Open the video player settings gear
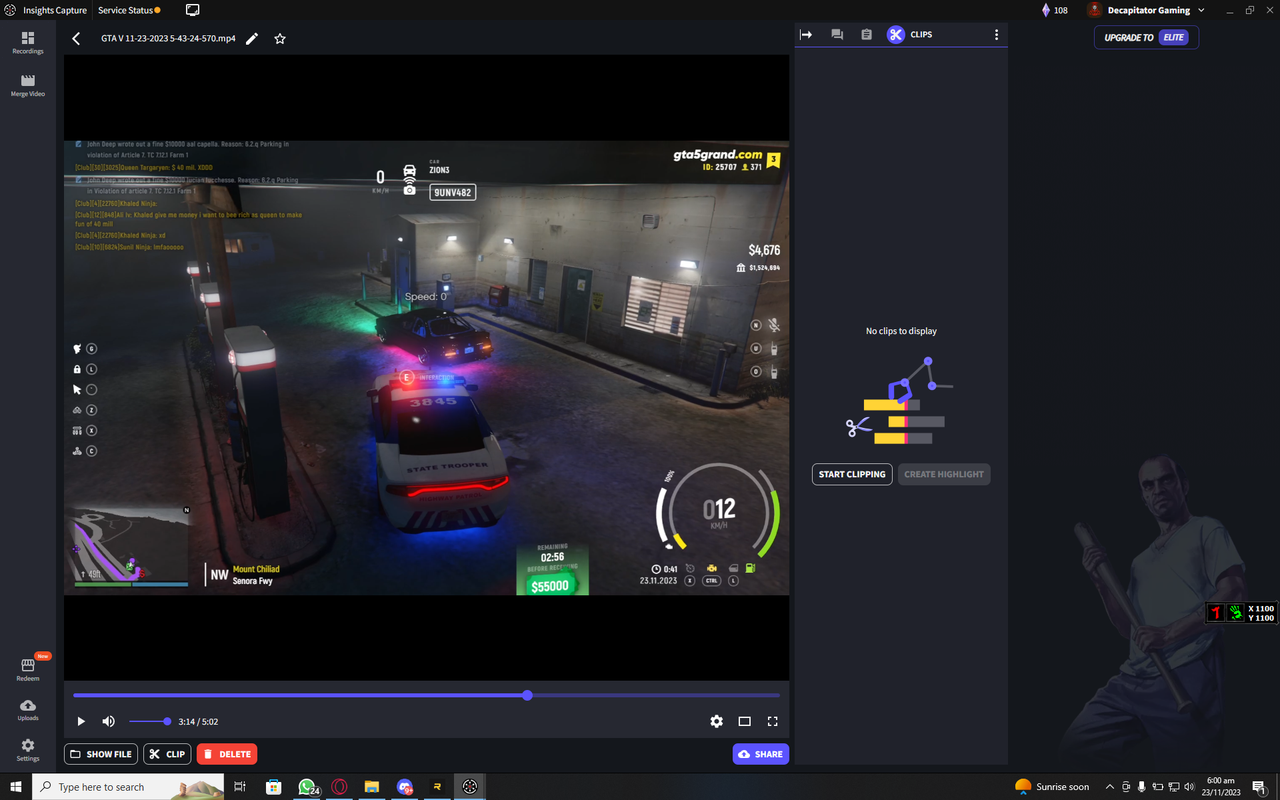 [716, 721]
